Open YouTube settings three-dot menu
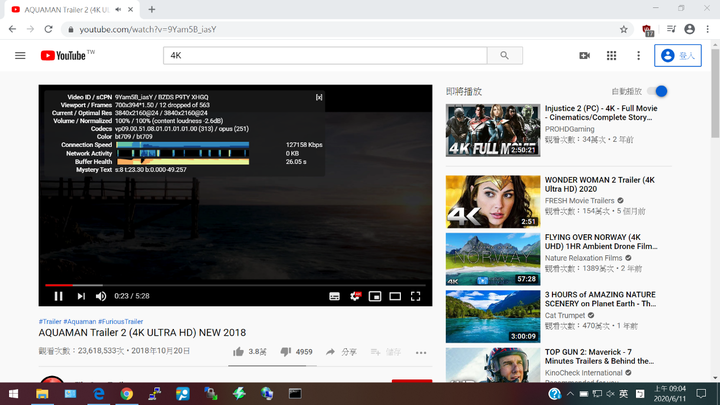The image size is (720, 405). [x=638, y=56]
